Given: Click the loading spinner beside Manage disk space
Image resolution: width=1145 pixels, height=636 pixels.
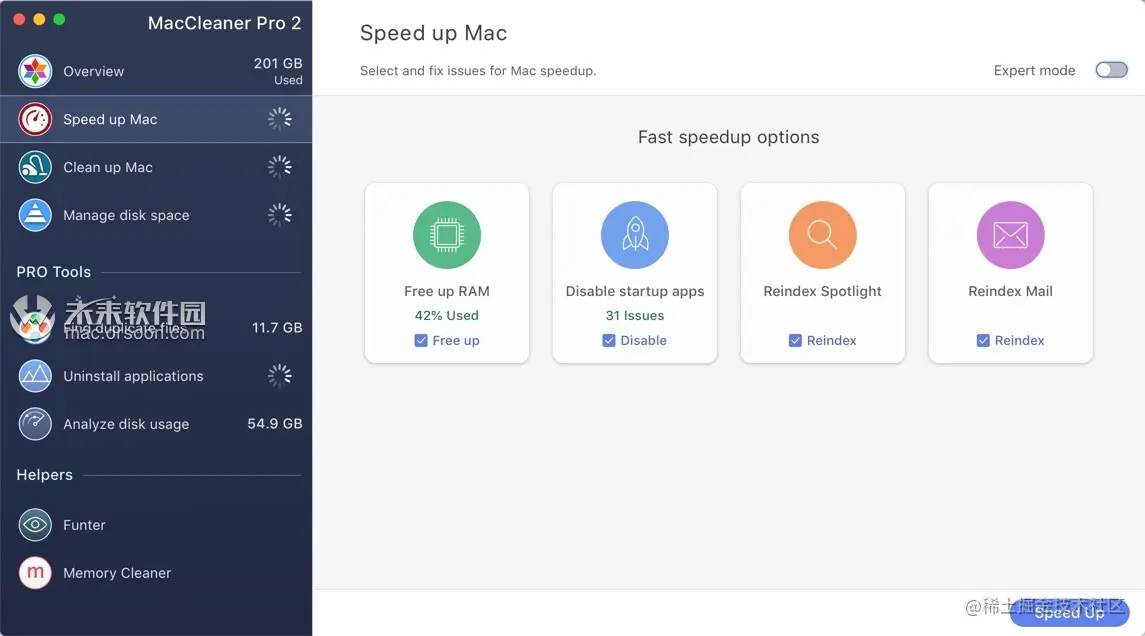Looking at the screenshot, I should [279, 215].
